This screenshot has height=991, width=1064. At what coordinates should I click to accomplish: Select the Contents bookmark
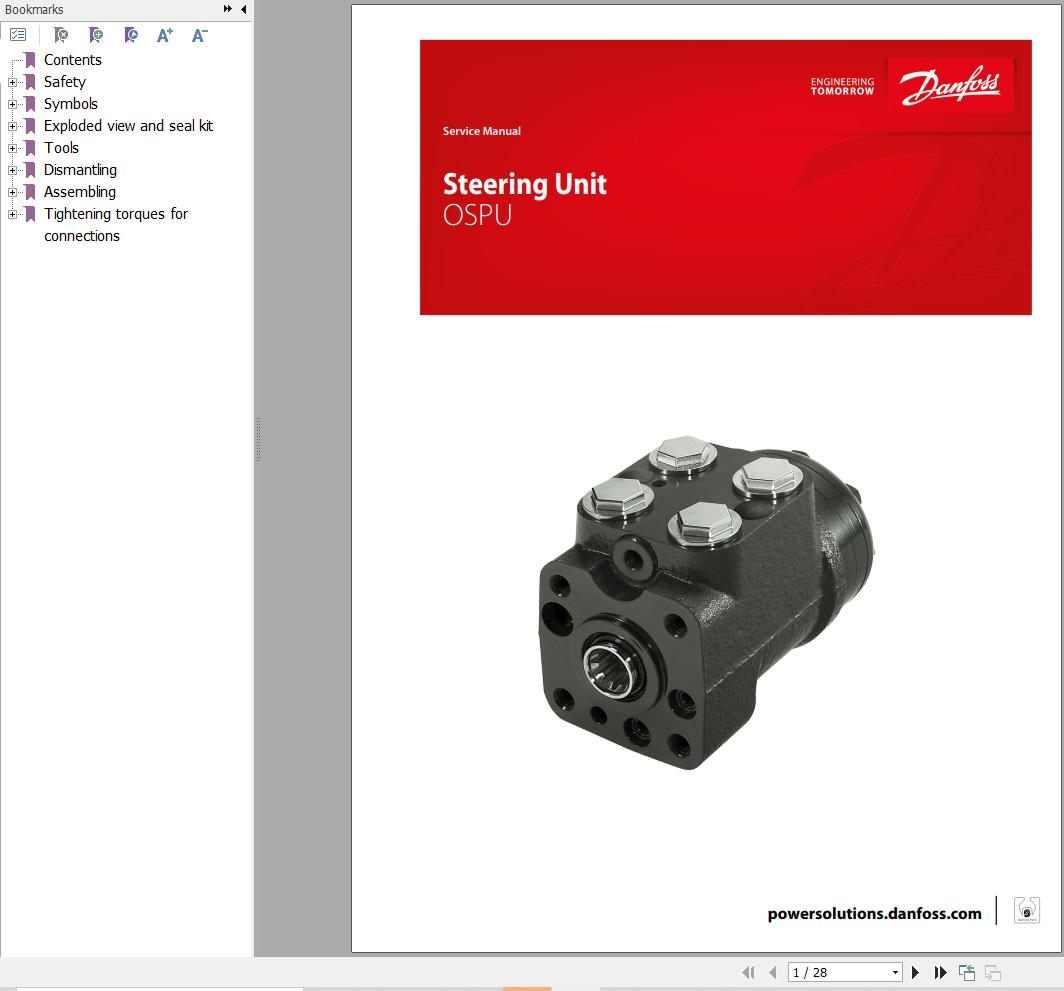[72, 60]
